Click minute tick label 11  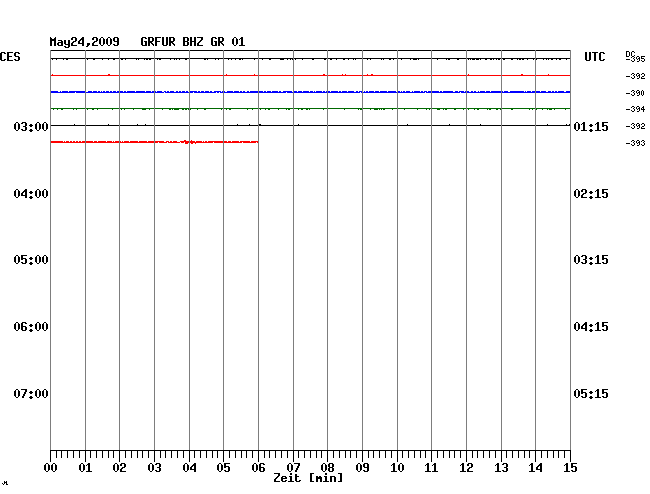pos(431,468)
